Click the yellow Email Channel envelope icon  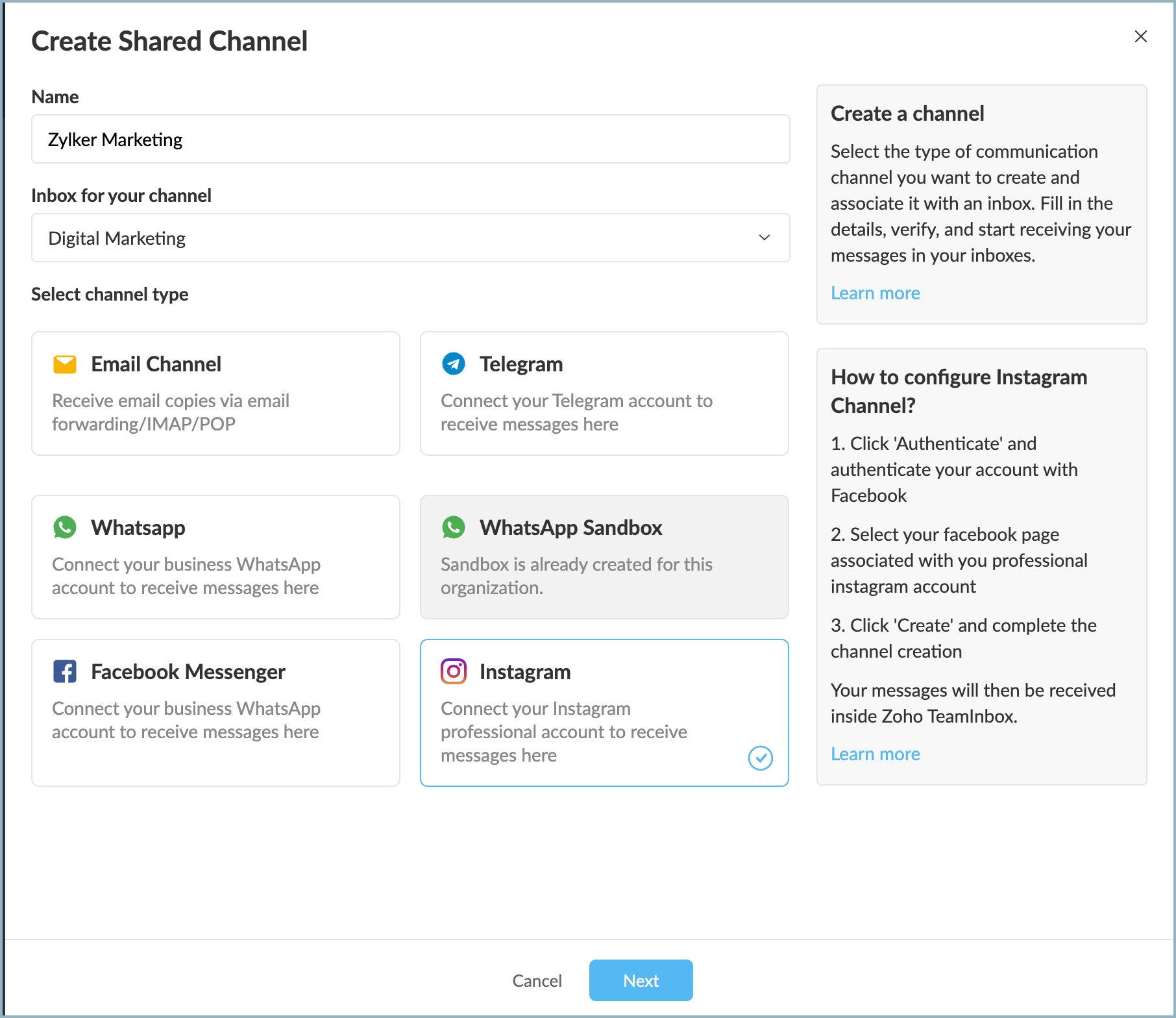point(65,364)
